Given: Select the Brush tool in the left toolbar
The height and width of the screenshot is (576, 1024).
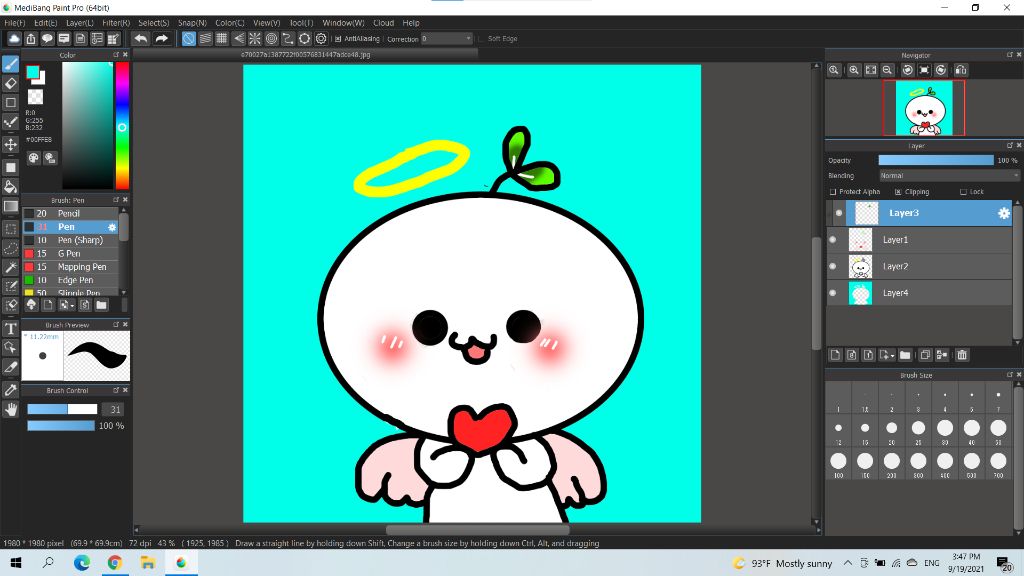Looking at the screenshot, I should pyautogui.click(x=10, y=64).
